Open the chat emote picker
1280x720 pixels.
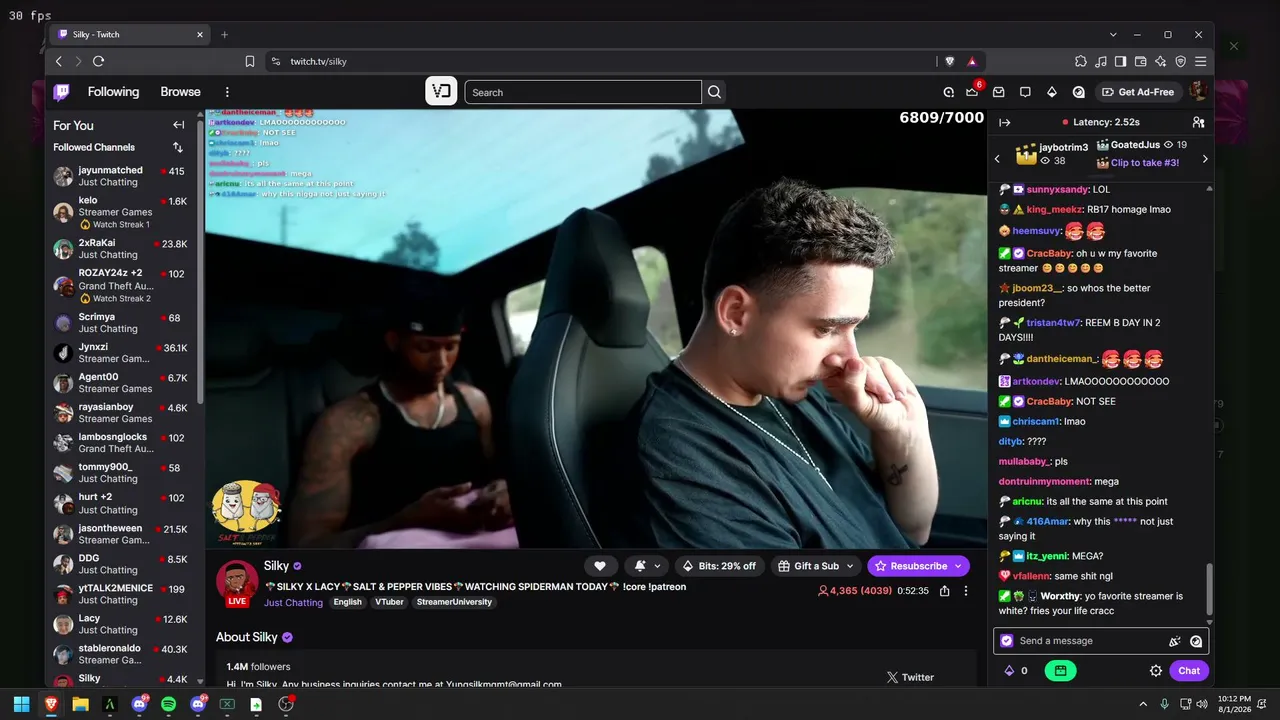1196,641
